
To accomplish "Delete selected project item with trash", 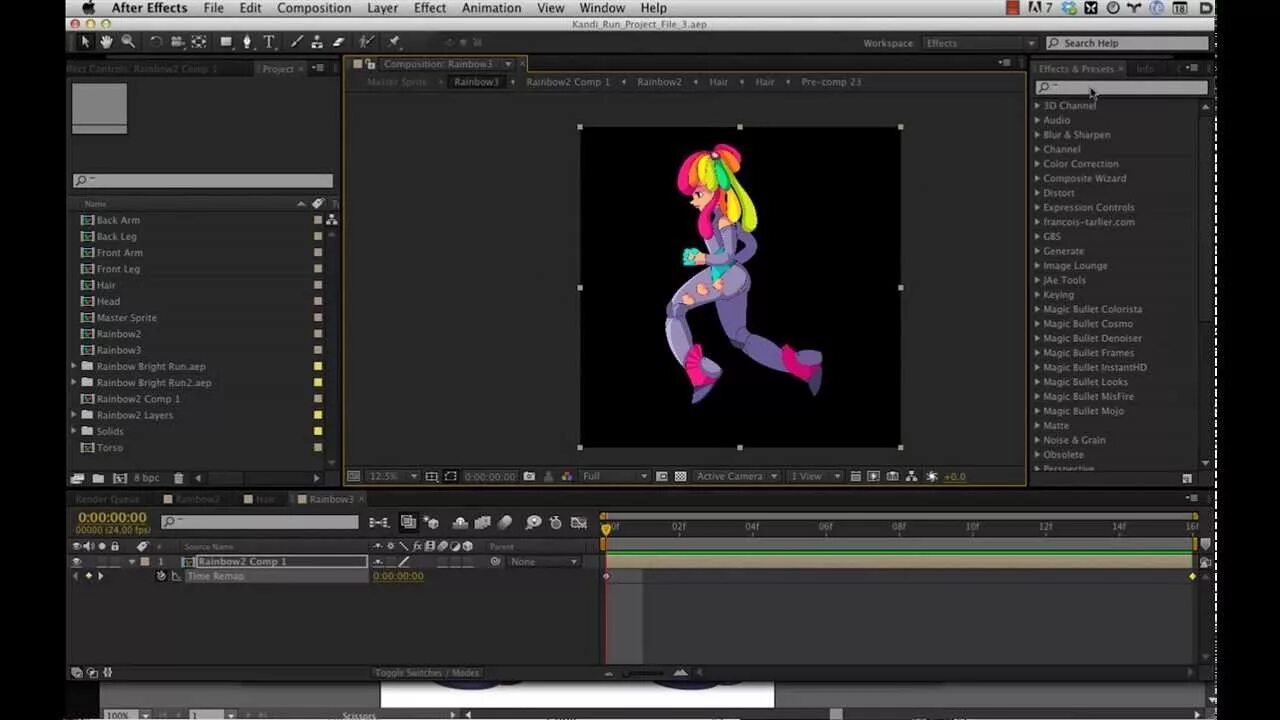I will 178,478.
